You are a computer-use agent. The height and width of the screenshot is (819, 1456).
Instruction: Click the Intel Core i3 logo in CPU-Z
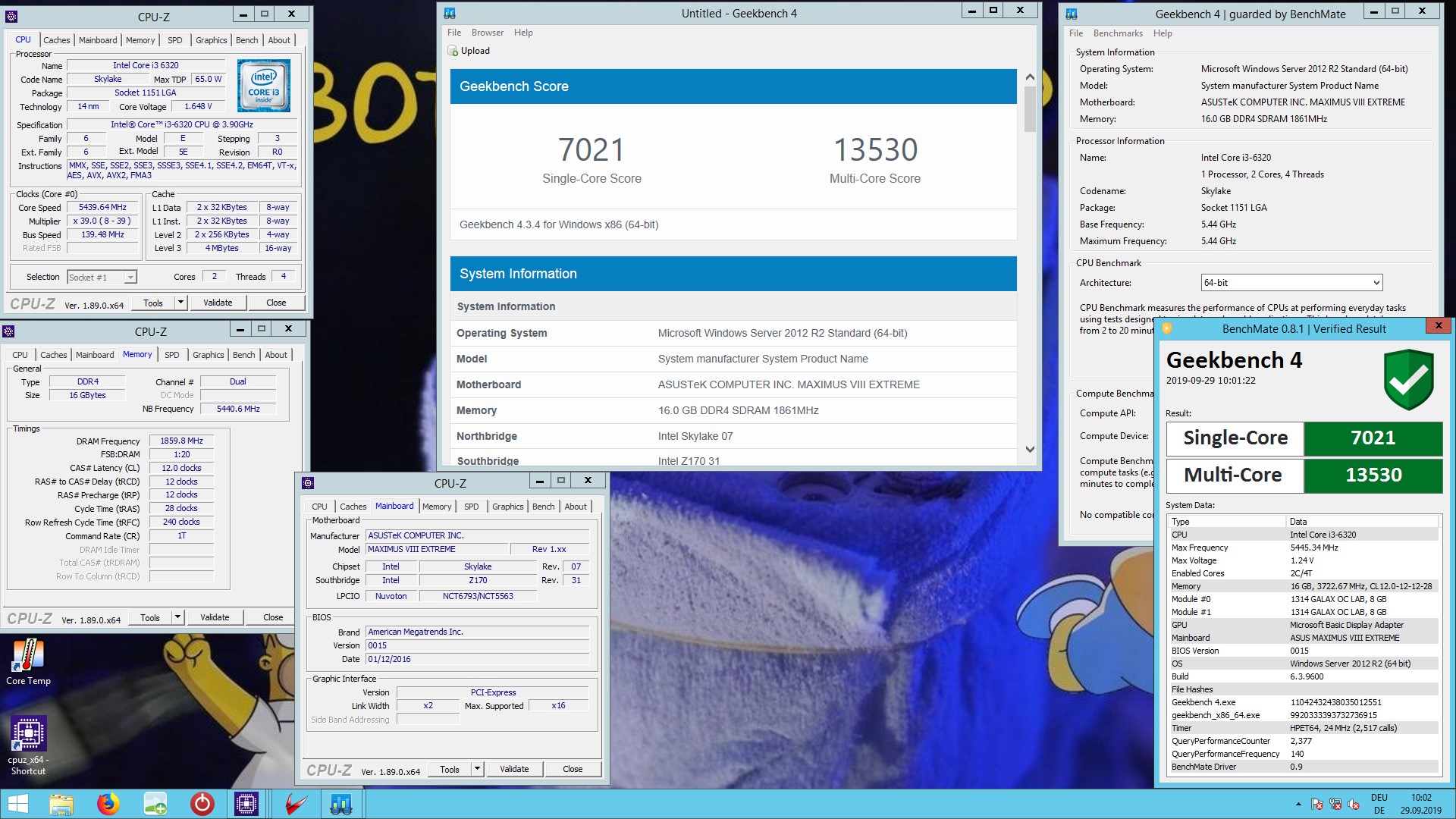pos(263,86)
